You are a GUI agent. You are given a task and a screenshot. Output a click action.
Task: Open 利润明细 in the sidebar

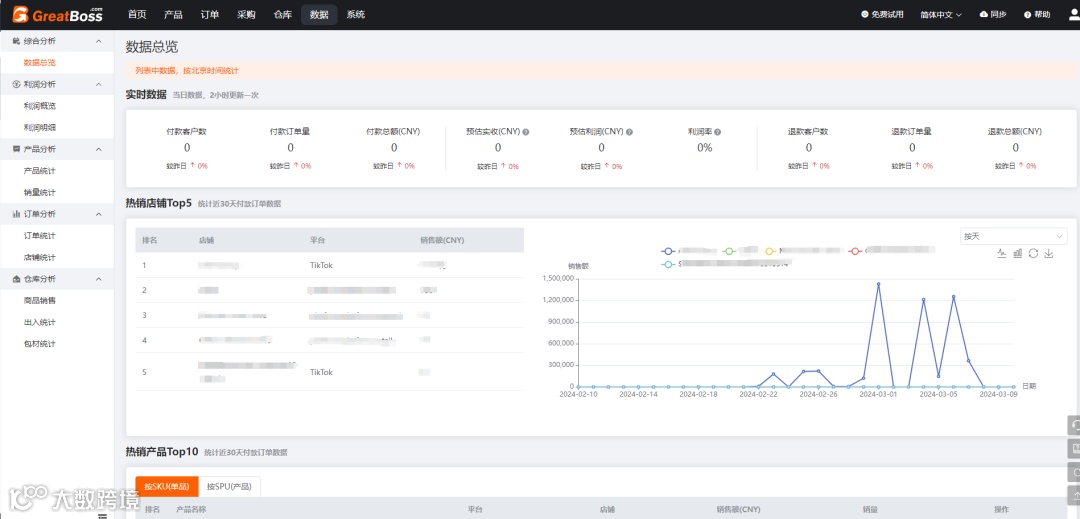click(x=39, y=127)
